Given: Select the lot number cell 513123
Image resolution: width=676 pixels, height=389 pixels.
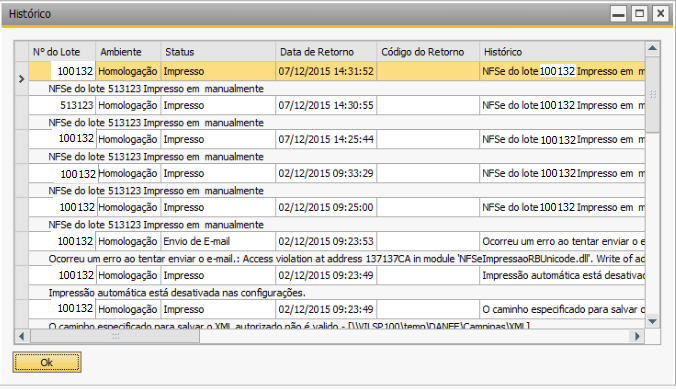Looking at the screenshot, I should coord(62,105).
